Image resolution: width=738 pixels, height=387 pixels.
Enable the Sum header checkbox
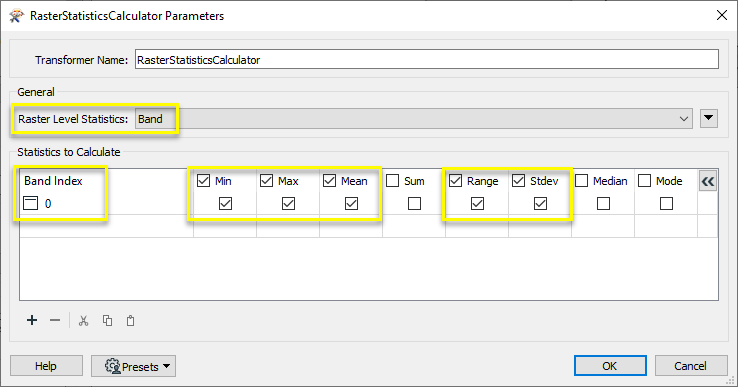click(x=393, y=181)
